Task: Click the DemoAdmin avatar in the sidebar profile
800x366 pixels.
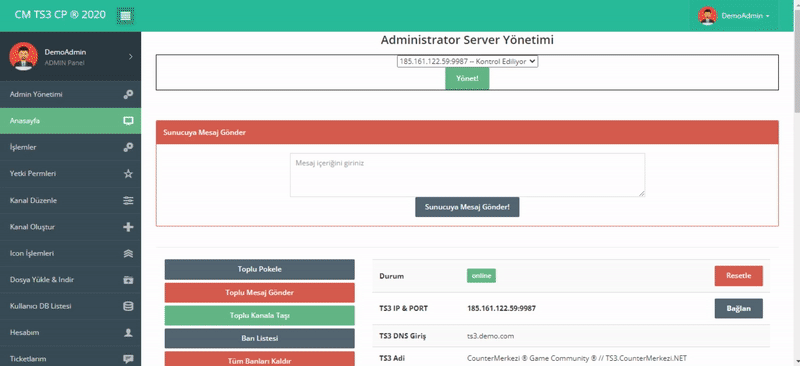Action: pyautogui.click(x=23, y=57)
